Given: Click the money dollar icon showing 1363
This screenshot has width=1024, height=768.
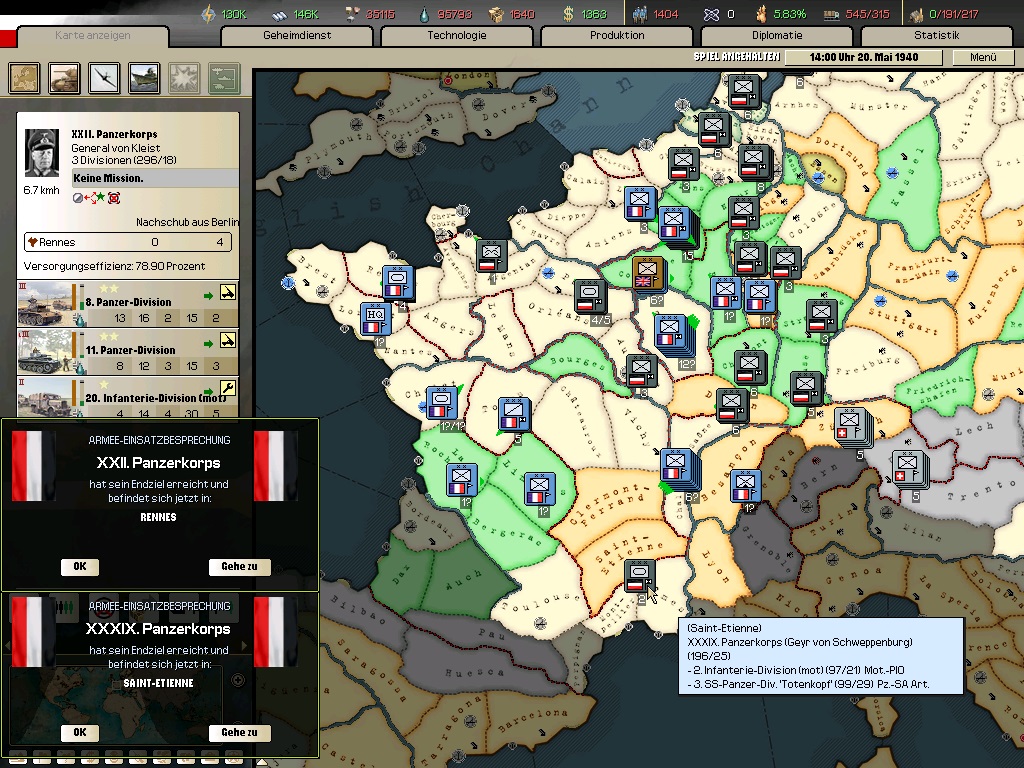Looking at the screenshot, I should pyautogui.click(x=568, y=14).
